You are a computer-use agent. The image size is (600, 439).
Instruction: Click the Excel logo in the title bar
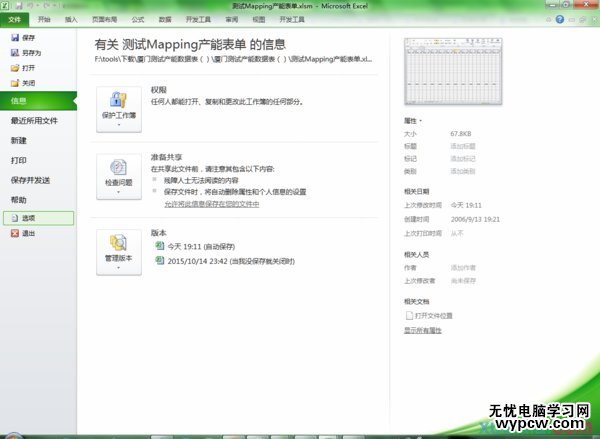click(x=5, y=5)
